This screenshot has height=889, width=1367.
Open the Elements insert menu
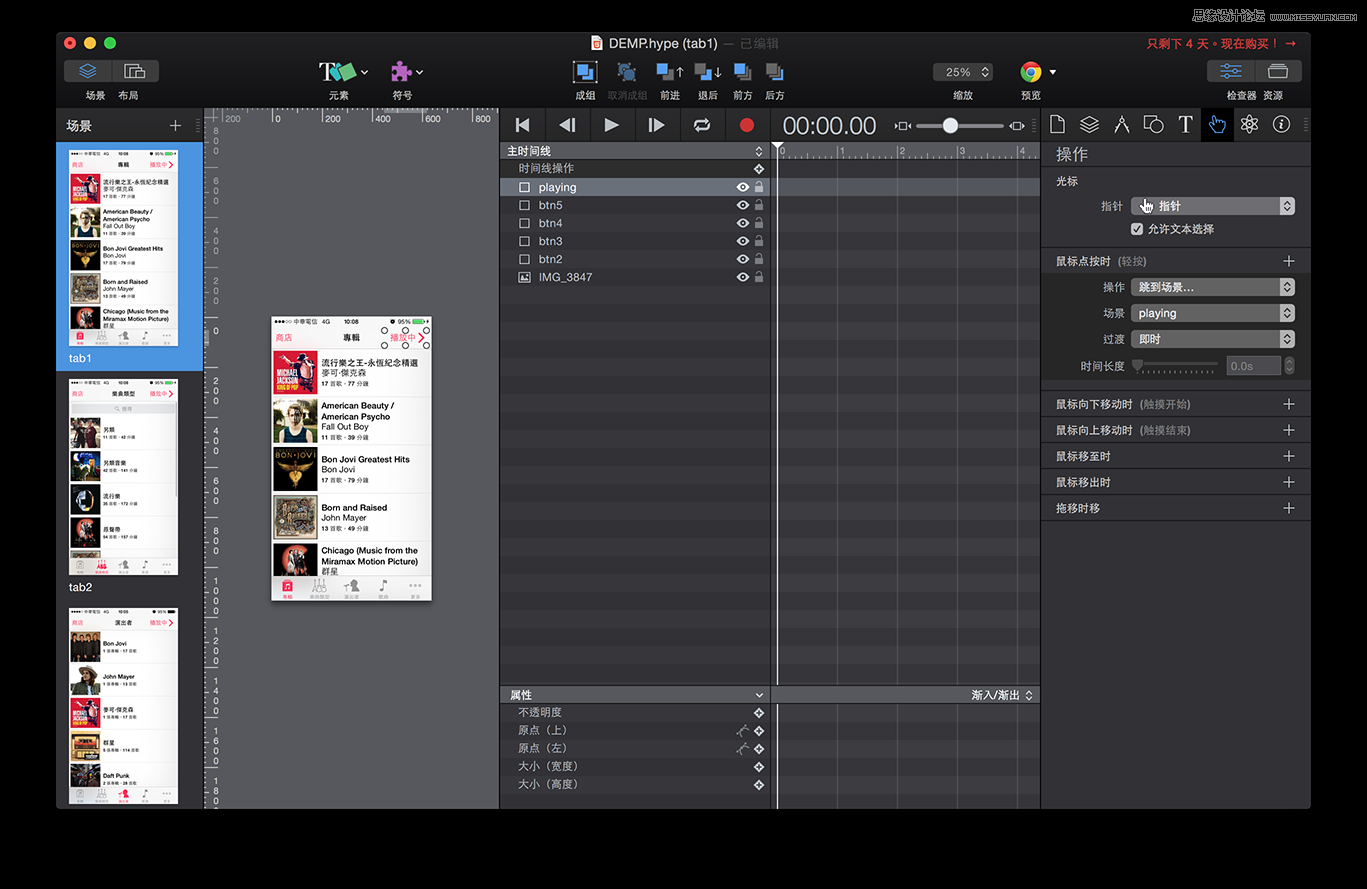click(343, 72)
